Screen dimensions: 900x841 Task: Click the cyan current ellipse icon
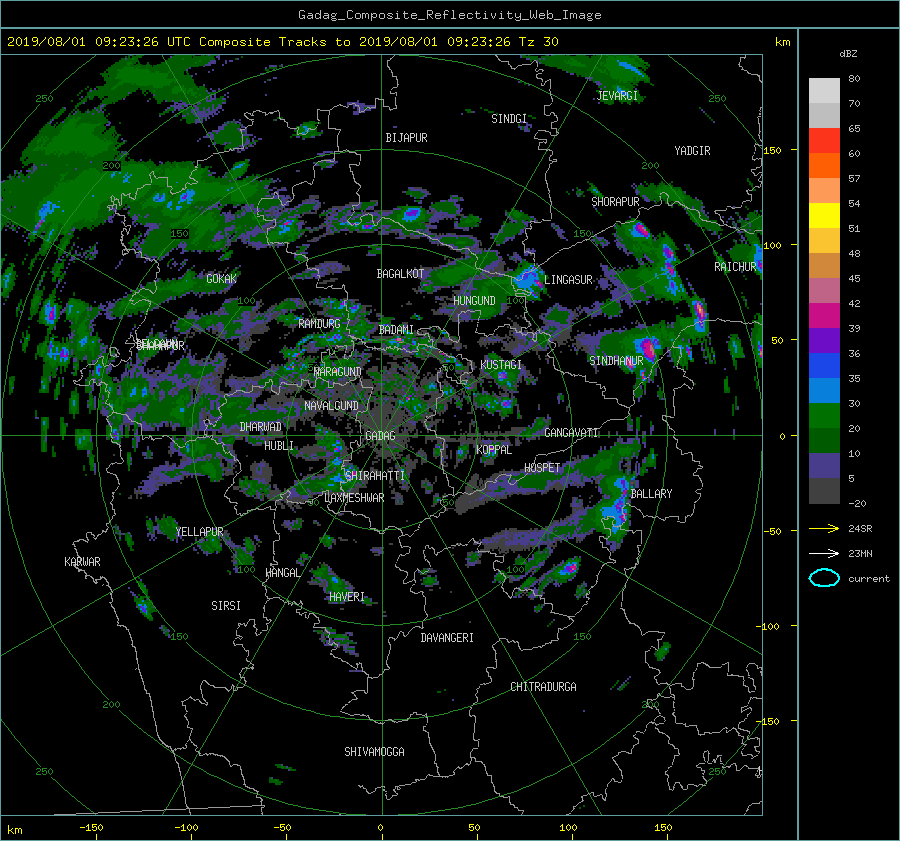click(x=824, y=578)
